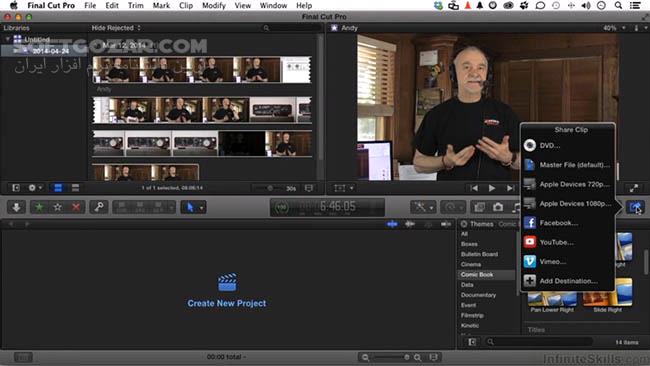Image resolution: width=650 pixels, height=366 pixels.
Task: Choose Master File (default) destination
Action: click(568, 165)
